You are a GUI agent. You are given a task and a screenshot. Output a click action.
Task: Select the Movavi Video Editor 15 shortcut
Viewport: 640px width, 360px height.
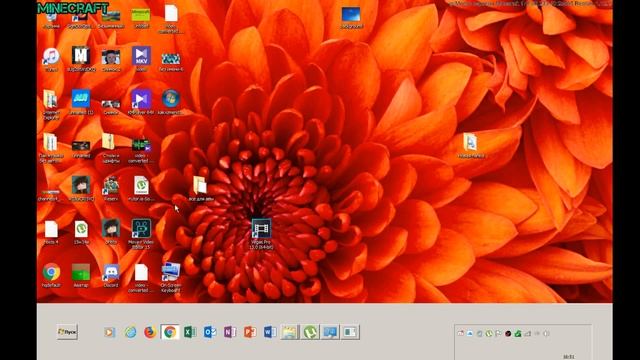pyautogui.click(x=141, y=234)
